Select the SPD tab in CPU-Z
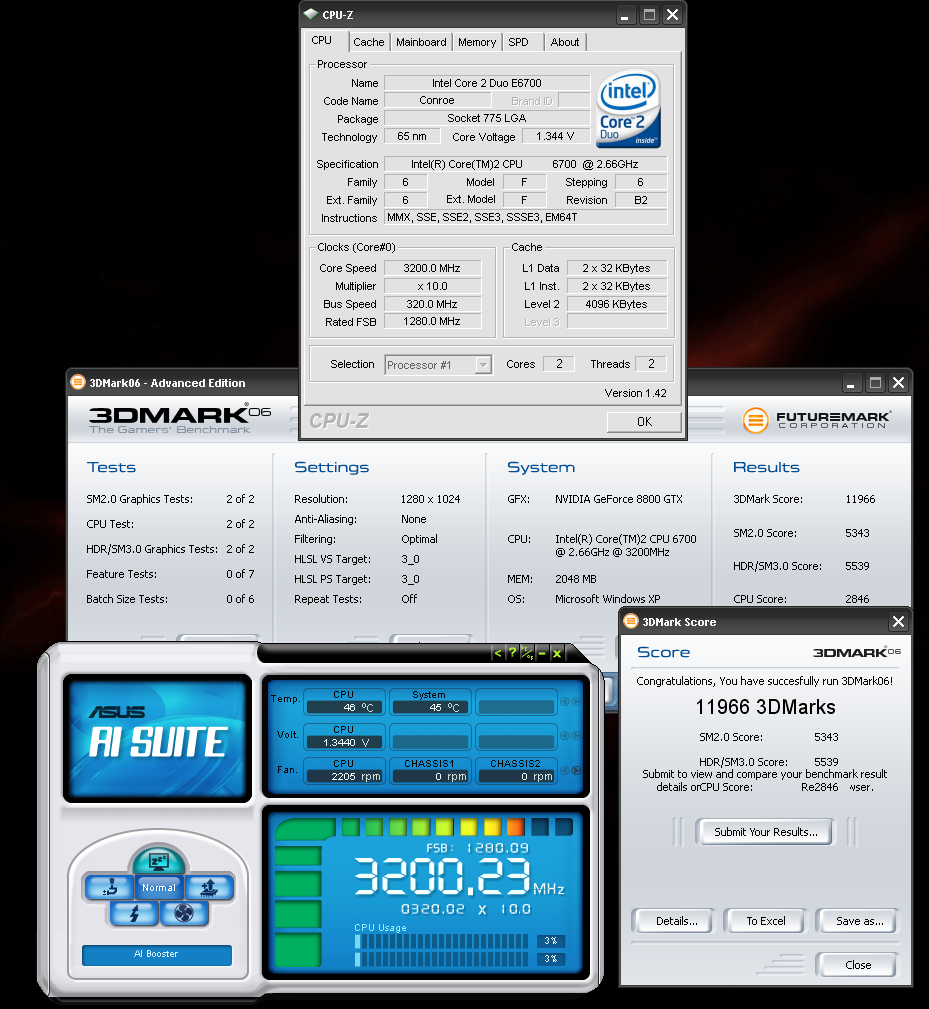This screenshot has width=929, height=1009. 519,42
